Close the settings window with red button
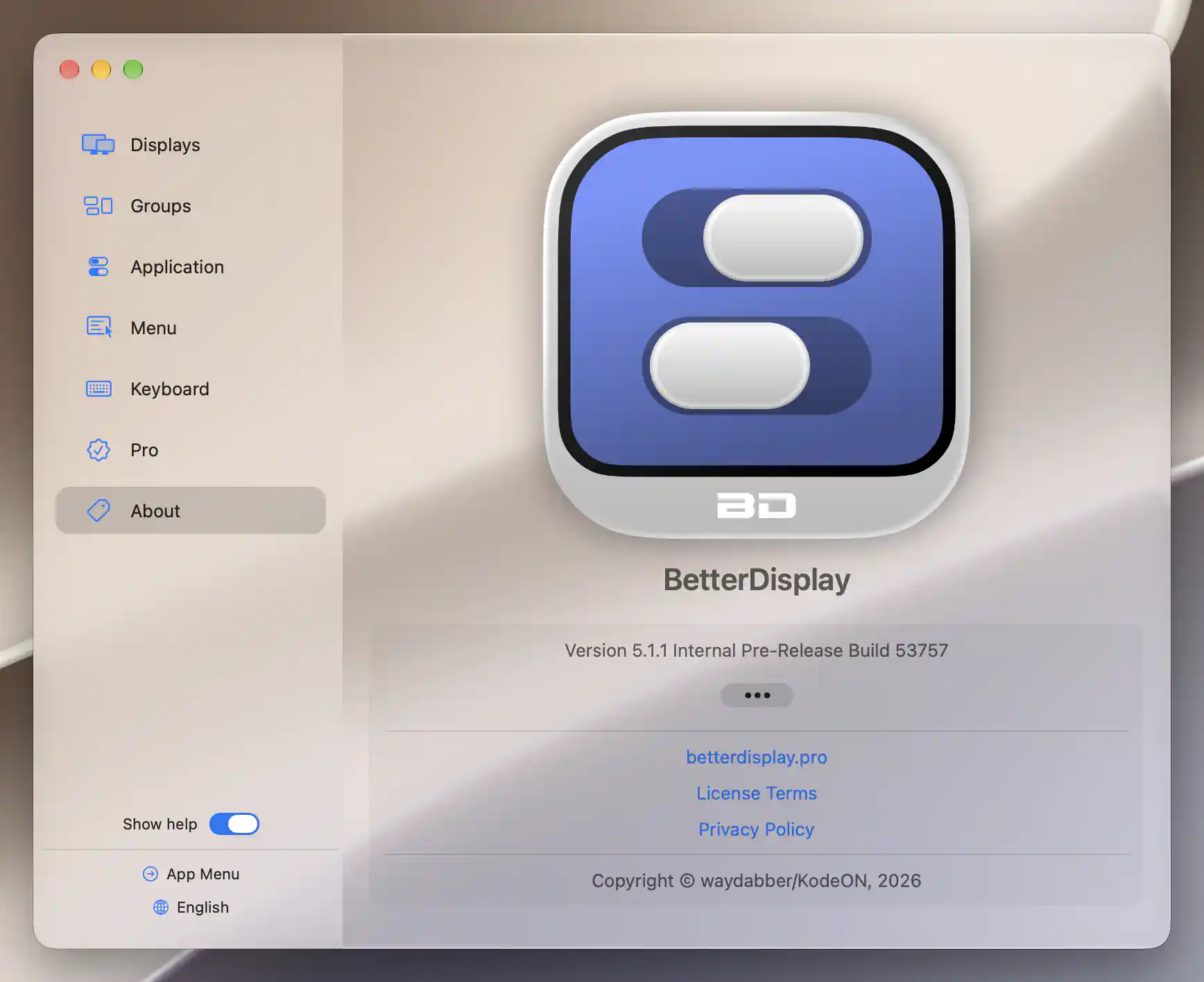 point(69,69)
